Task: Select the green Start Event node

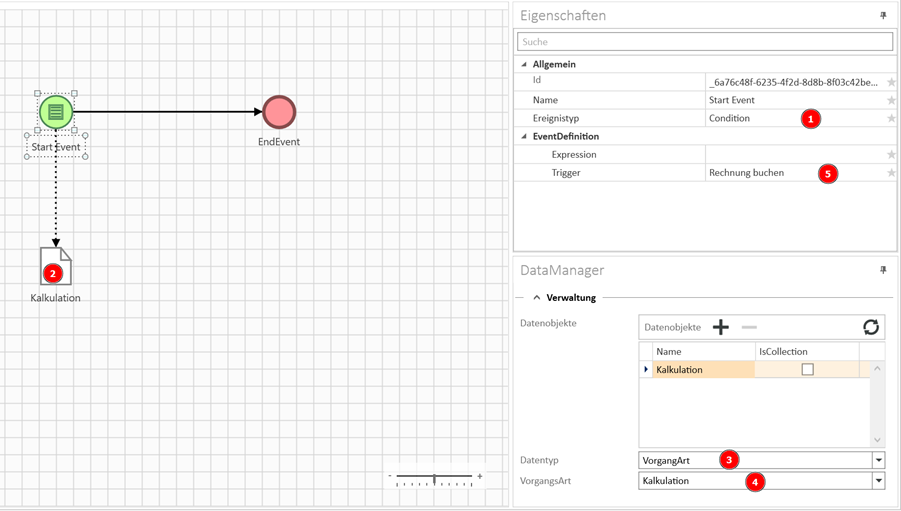Action: click(56, 112)
